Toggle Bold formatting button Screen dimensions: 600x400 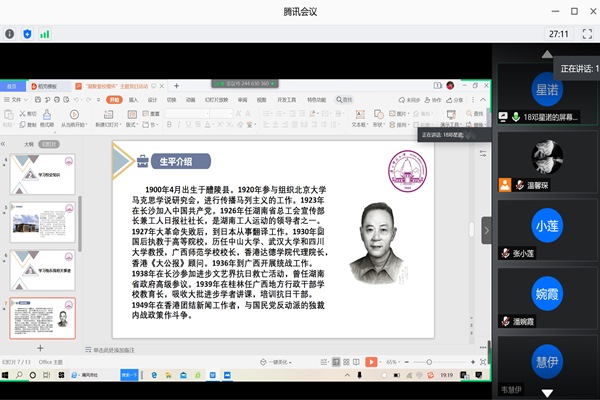coord(169,125)
